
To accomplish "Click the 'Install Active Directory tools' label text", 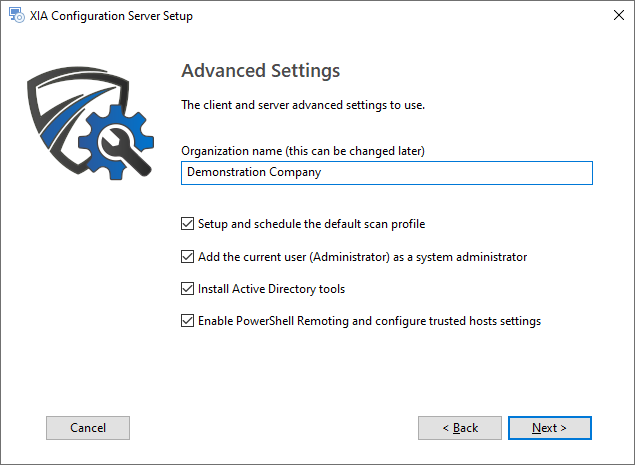I will coord(271,289).
